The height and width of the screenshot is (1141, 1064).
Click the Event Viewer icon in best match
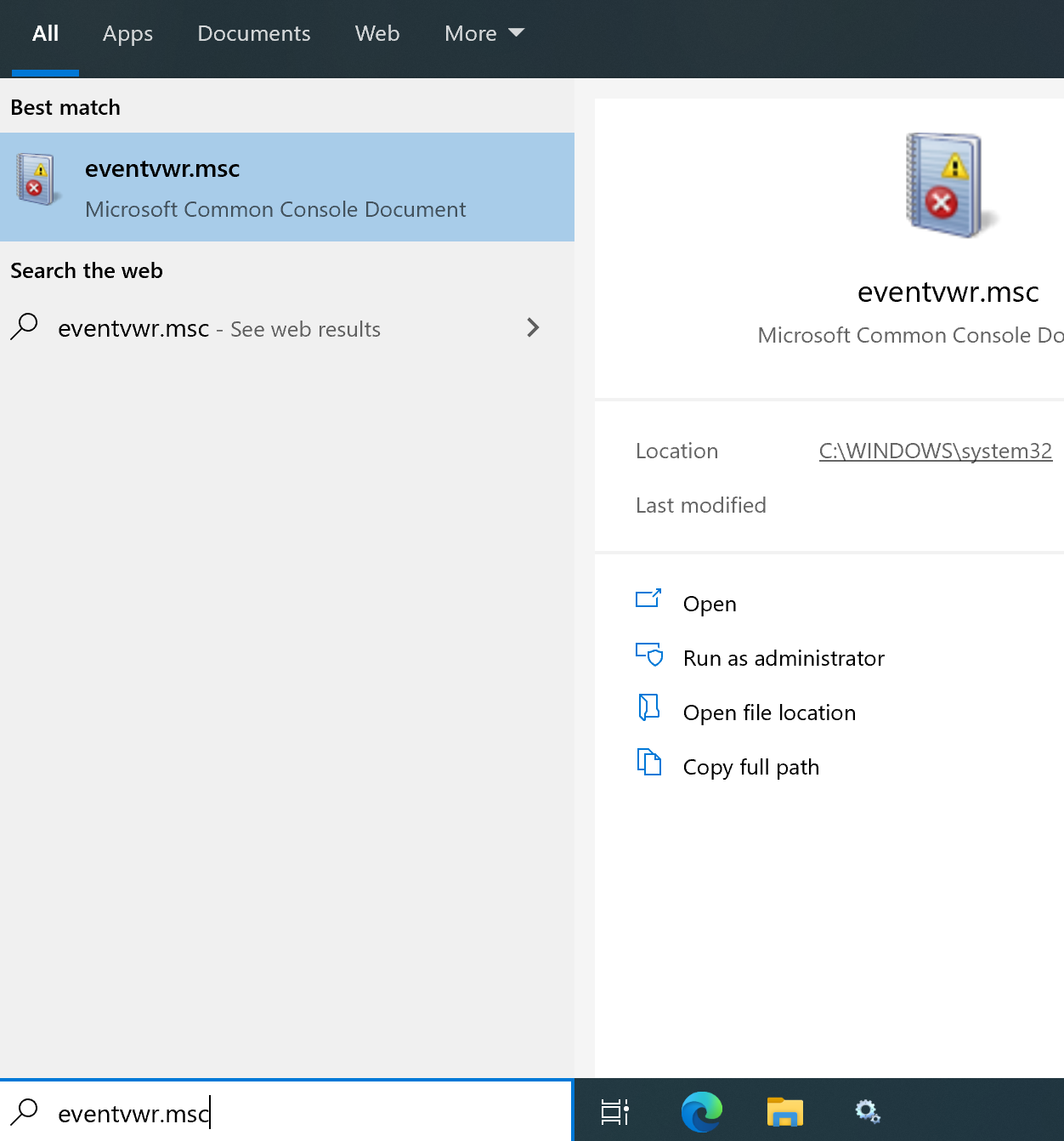pos(37,179)
